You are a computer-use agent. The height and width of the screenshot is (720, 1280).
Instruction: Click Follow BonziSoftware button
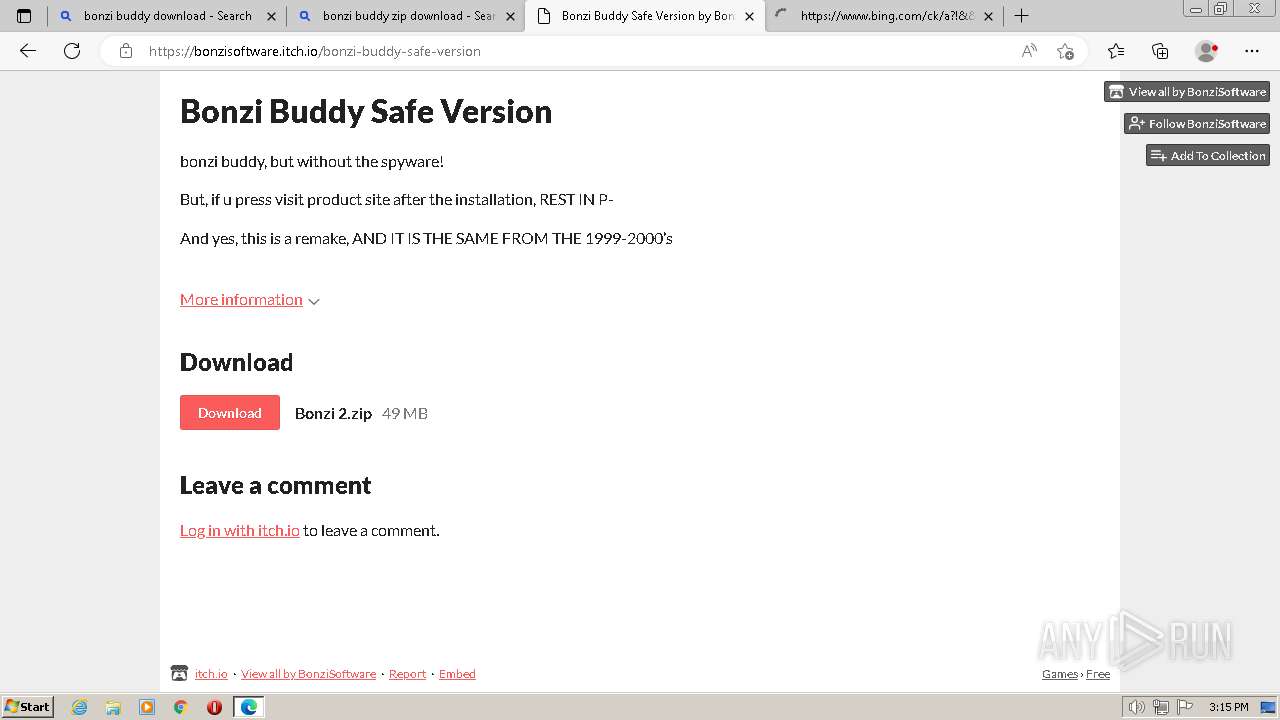click(1197, 124)
